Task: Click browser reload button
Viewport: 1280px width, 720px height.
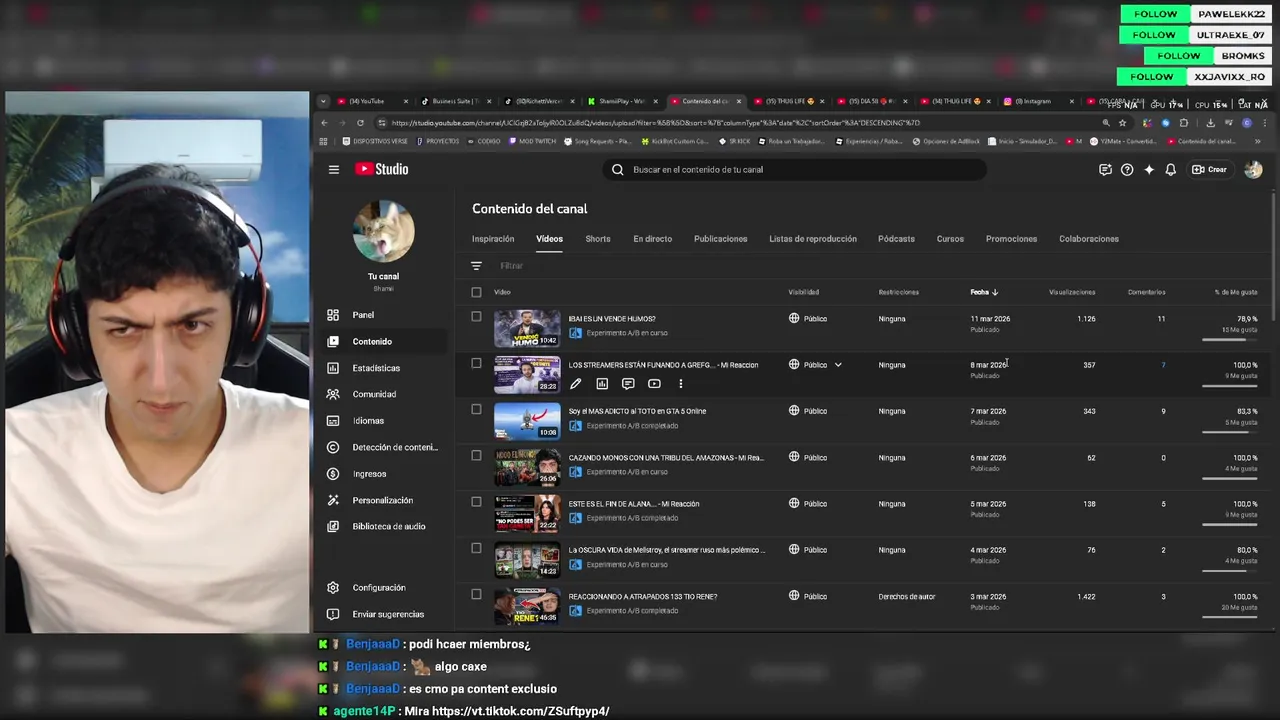Action: (x=360, y=123)
